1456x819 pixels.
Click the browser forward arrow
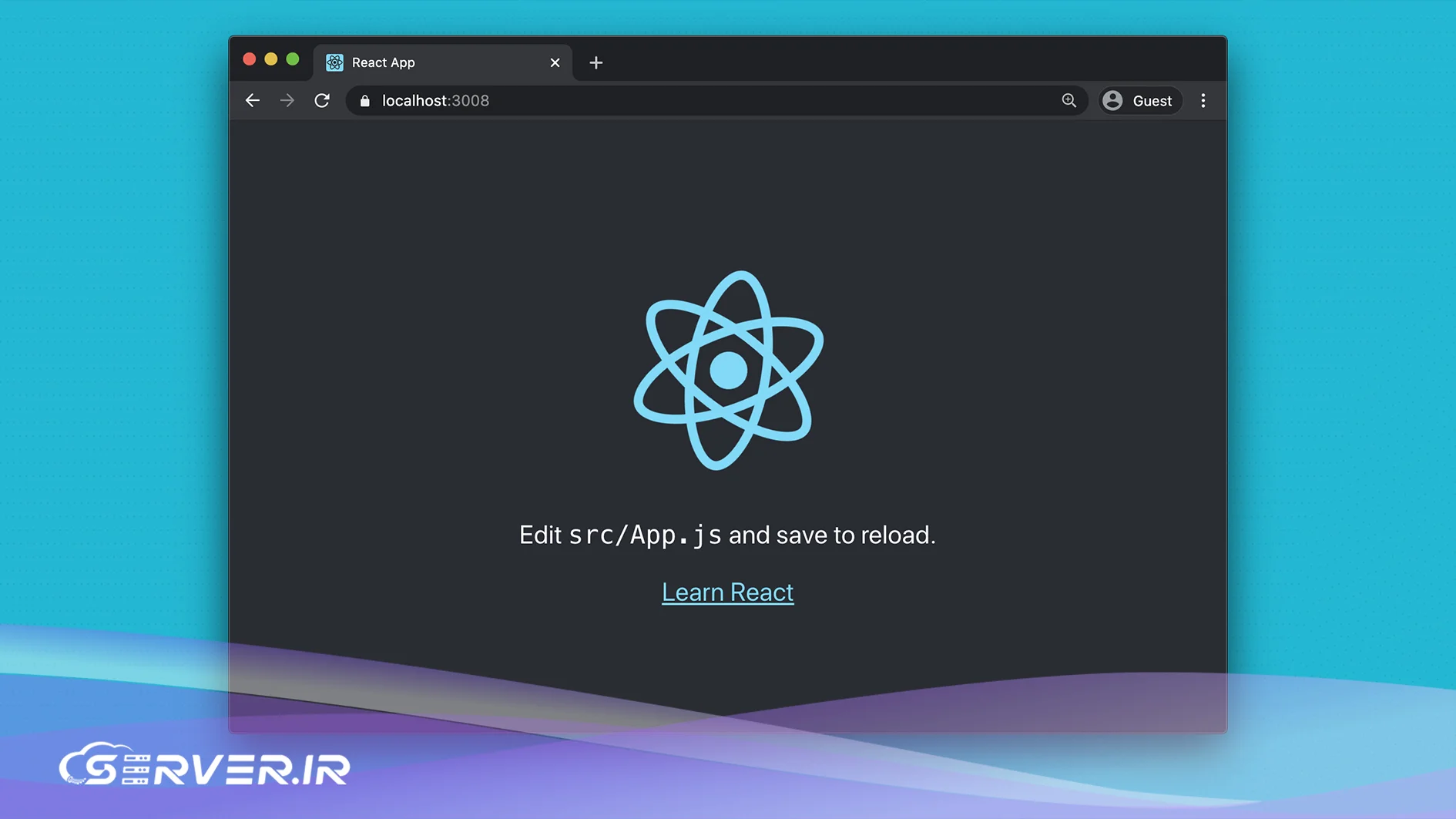(x=287, y=101)
